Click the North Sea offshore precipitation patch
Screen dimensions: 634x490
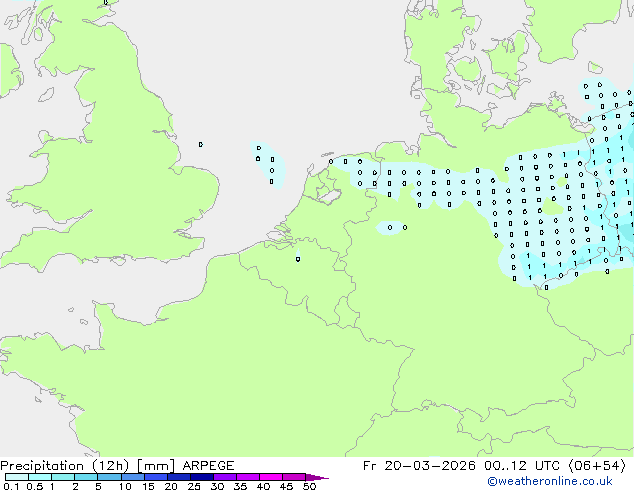[x=268, y=165]
